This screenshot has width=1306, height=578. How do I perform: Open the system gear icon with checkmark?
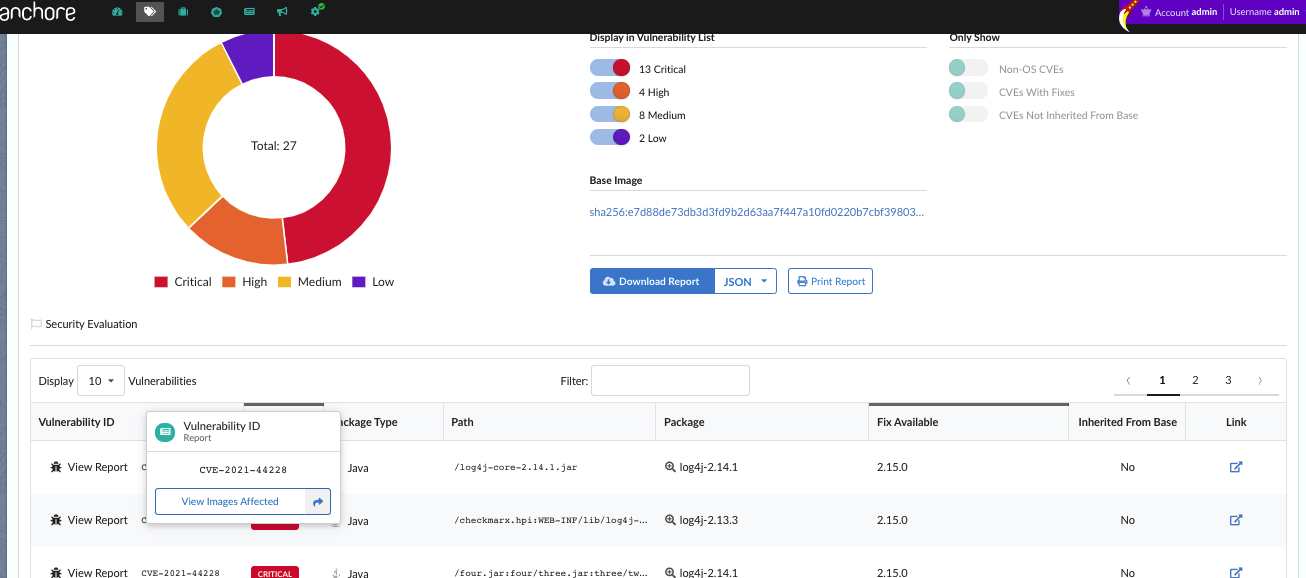coord(317,11)
